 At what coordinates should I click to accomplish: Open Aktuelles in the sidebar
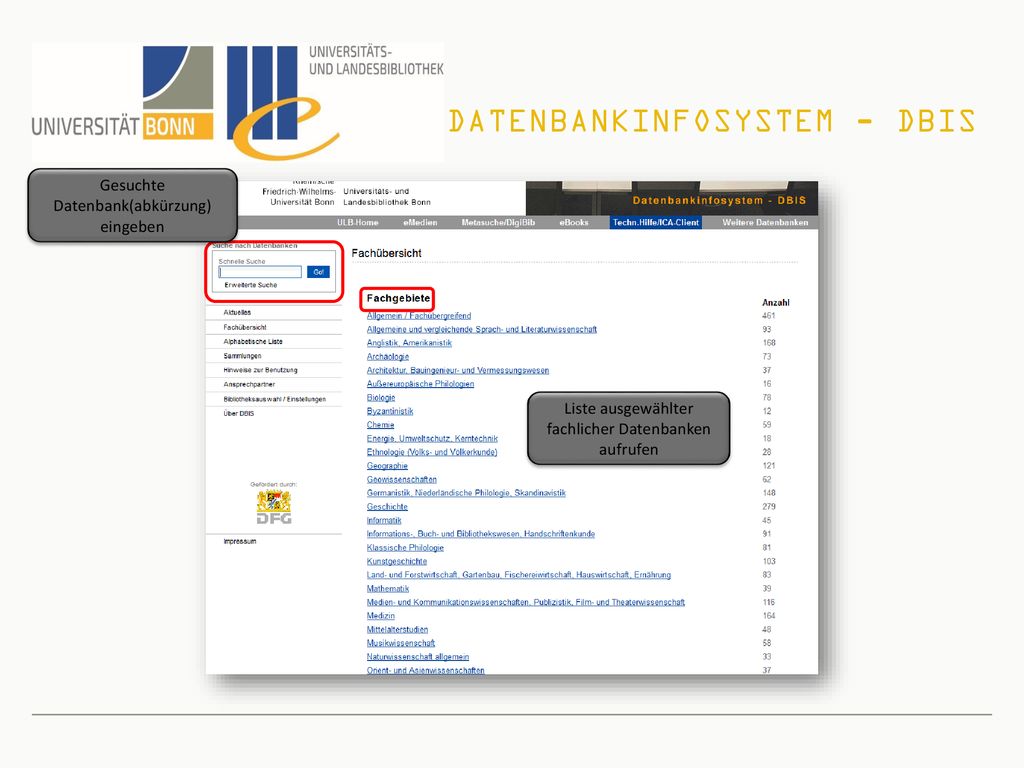pos(237,313)
